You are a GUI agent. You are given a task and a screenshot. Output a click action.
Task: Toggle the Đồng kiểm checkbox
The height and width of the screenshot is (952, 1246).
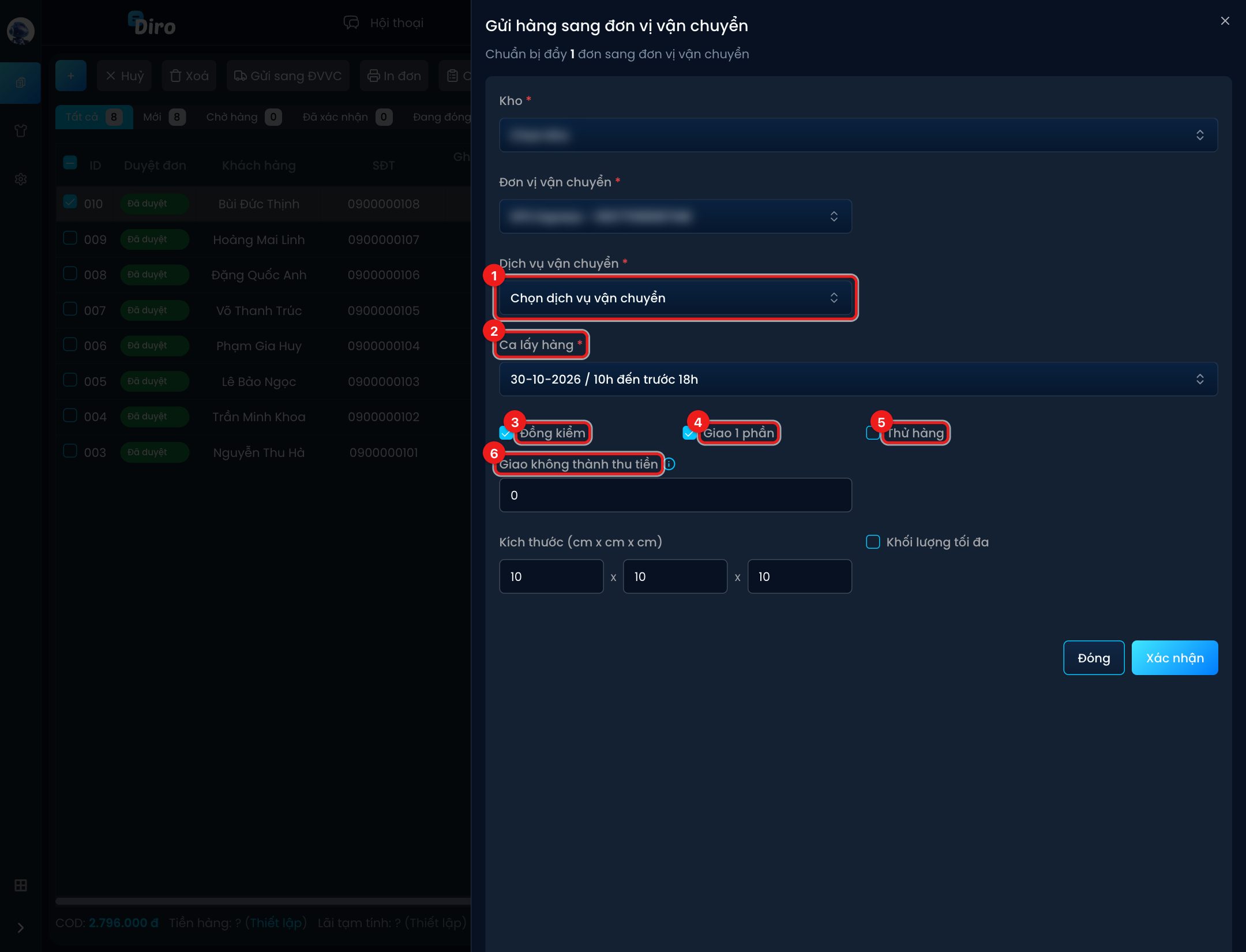point(506,433)
